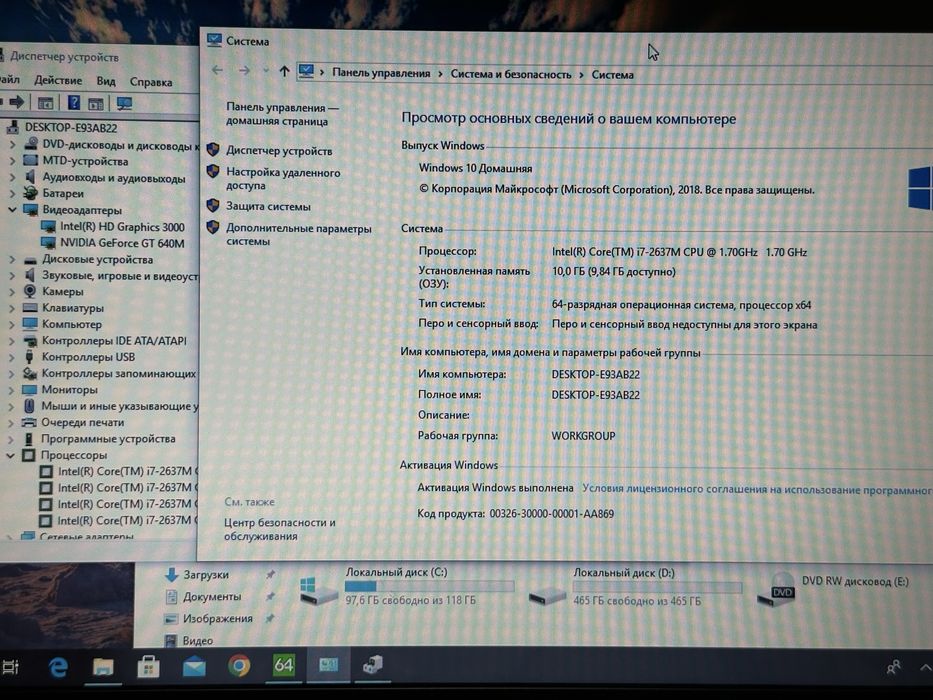
Task: Click Настройка удаленного доступа link
Action: click(x=283, y=179)
